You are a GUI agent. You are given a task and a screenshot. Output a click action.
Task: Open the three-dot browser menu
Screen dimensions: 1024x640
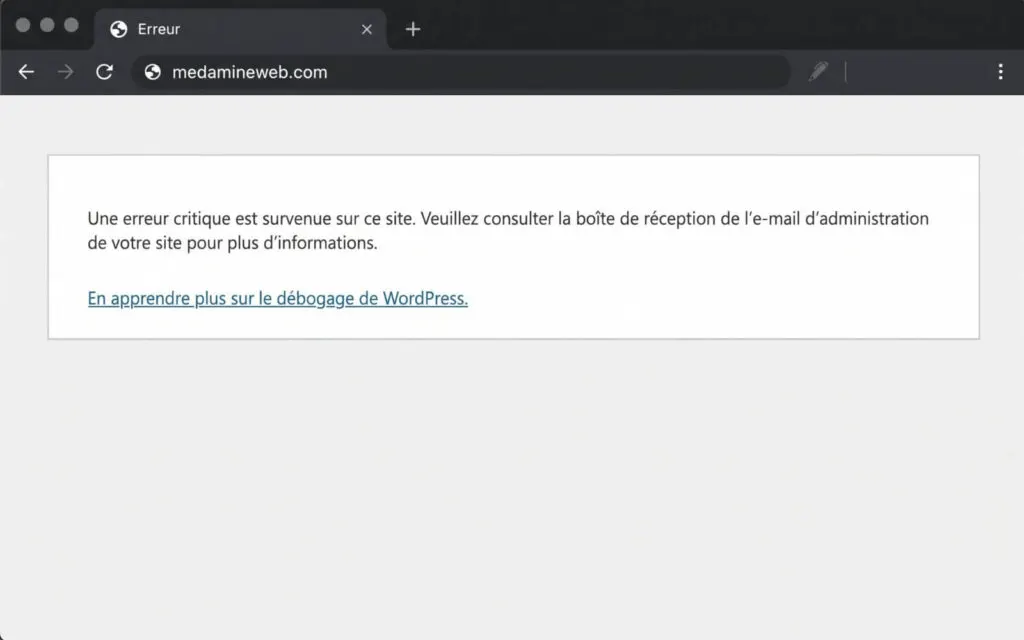tap(1000, 72)
